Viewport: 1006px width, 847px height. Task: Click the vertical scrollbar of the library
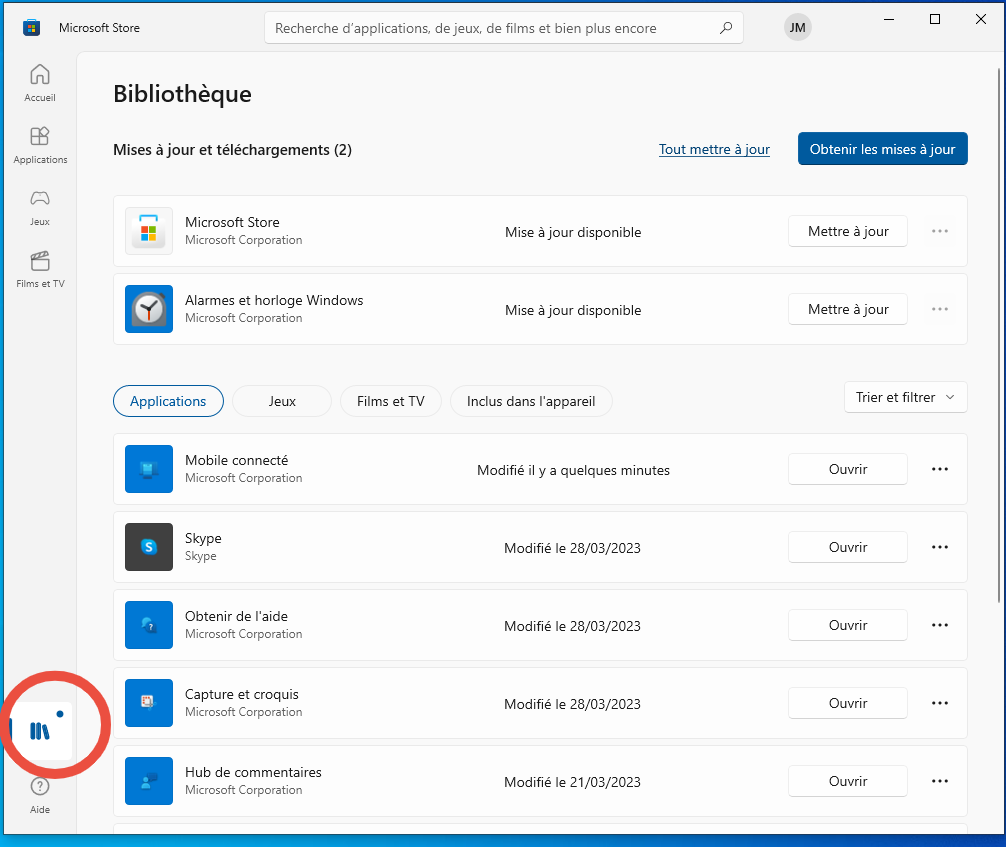tap(998, 334)
